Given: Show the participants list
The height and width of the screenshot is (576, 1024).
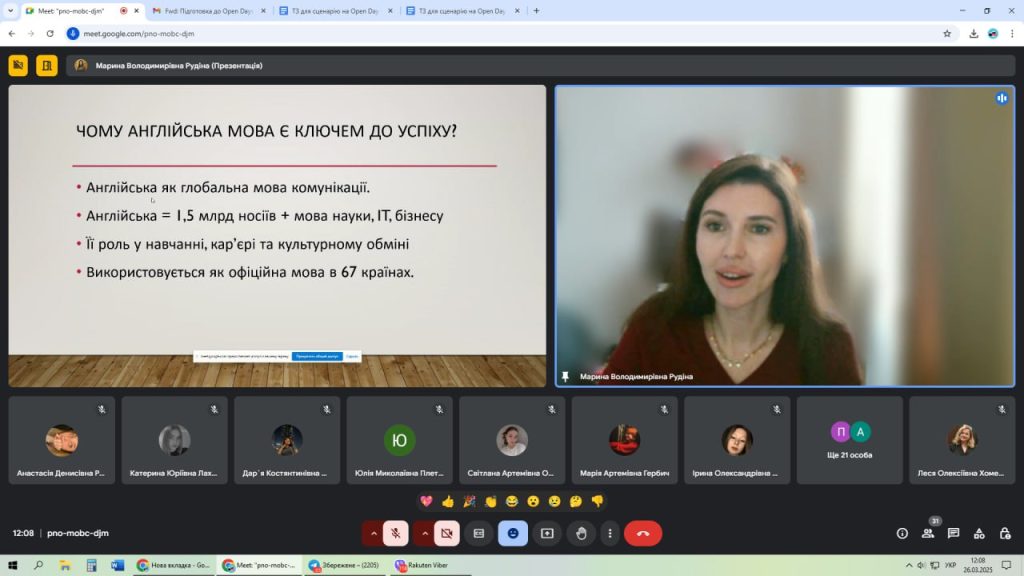Looking at the screenshot, I should [x=928, y=534].
